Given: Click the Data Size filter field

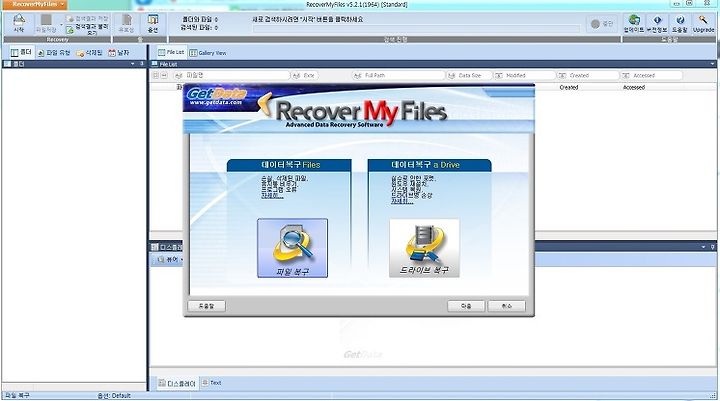Looking at the screenshot, I should coord(469,75).
